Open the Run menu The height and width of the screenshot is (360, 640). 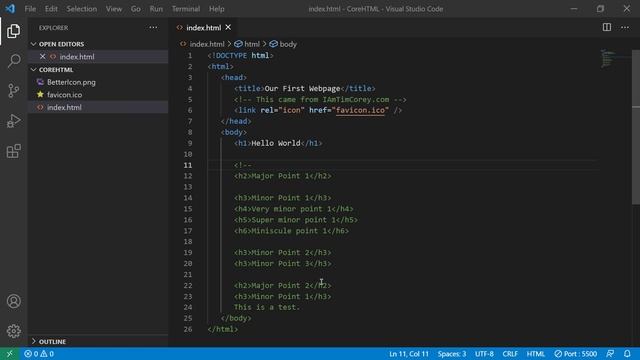156,9
